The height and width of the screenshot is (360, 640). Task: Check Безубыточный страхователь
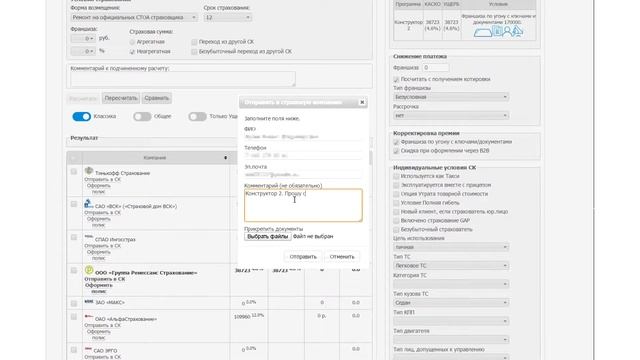[x=396, y=230]
